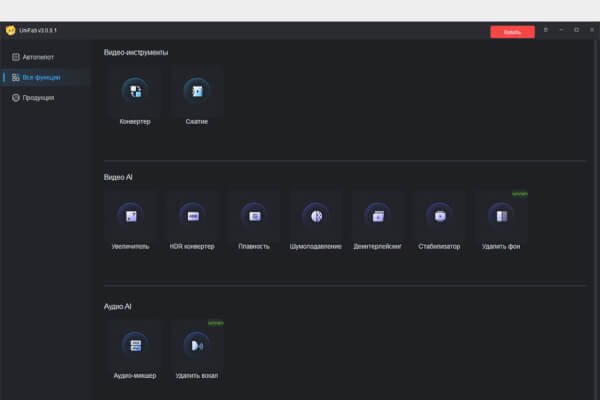Viewport: 600px width, 400px height.
Task: Open the Стабилизатор tool
Action: click(x=439, y=222)
